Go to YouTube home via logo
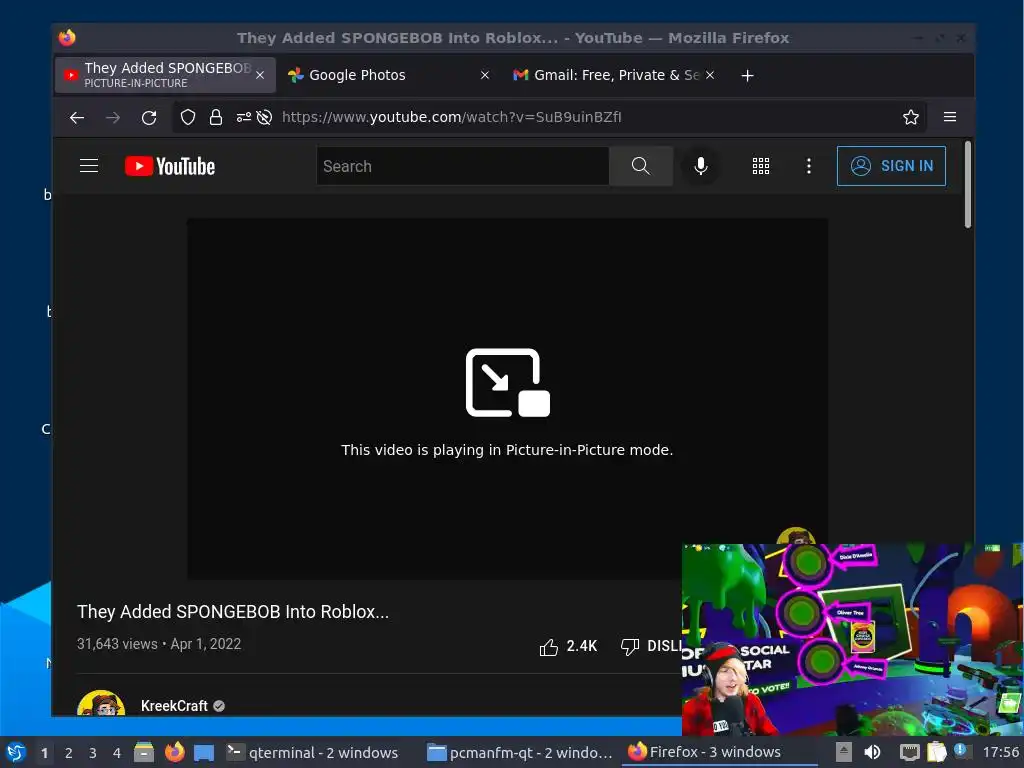Image resolution: width=1024 pixels, height=768 pixels. (x=170, y=166)
